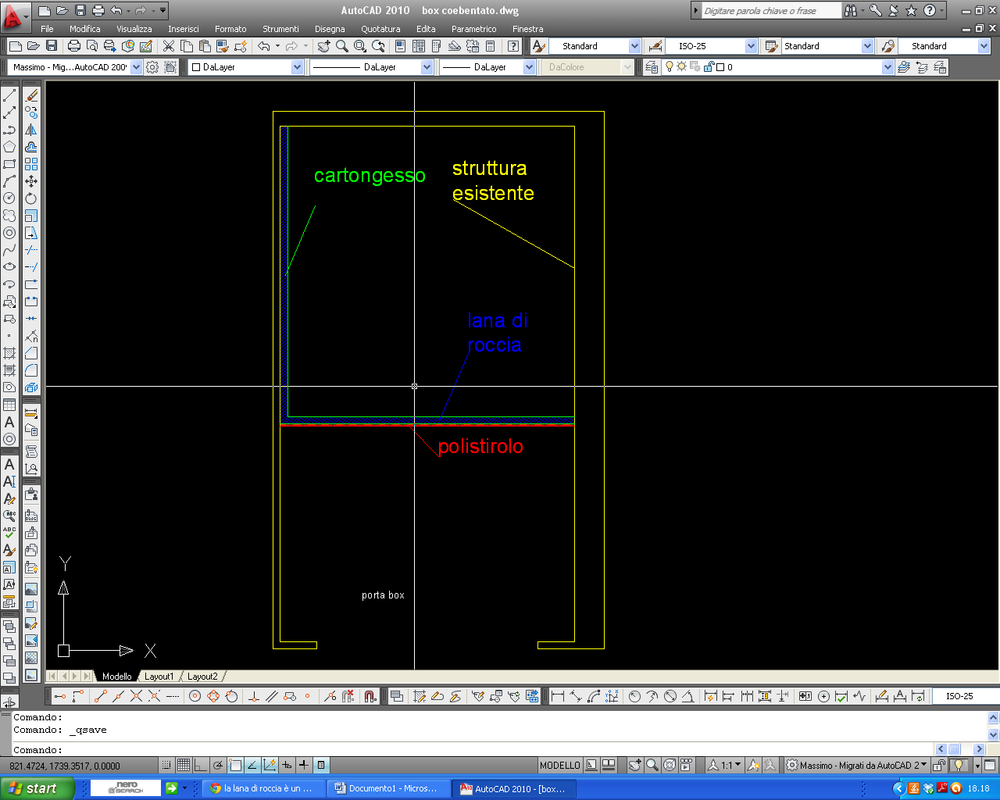Screen dimensions: 1000x800
Task: Toggle Object Snap in status bar
Action: point(235,765)
